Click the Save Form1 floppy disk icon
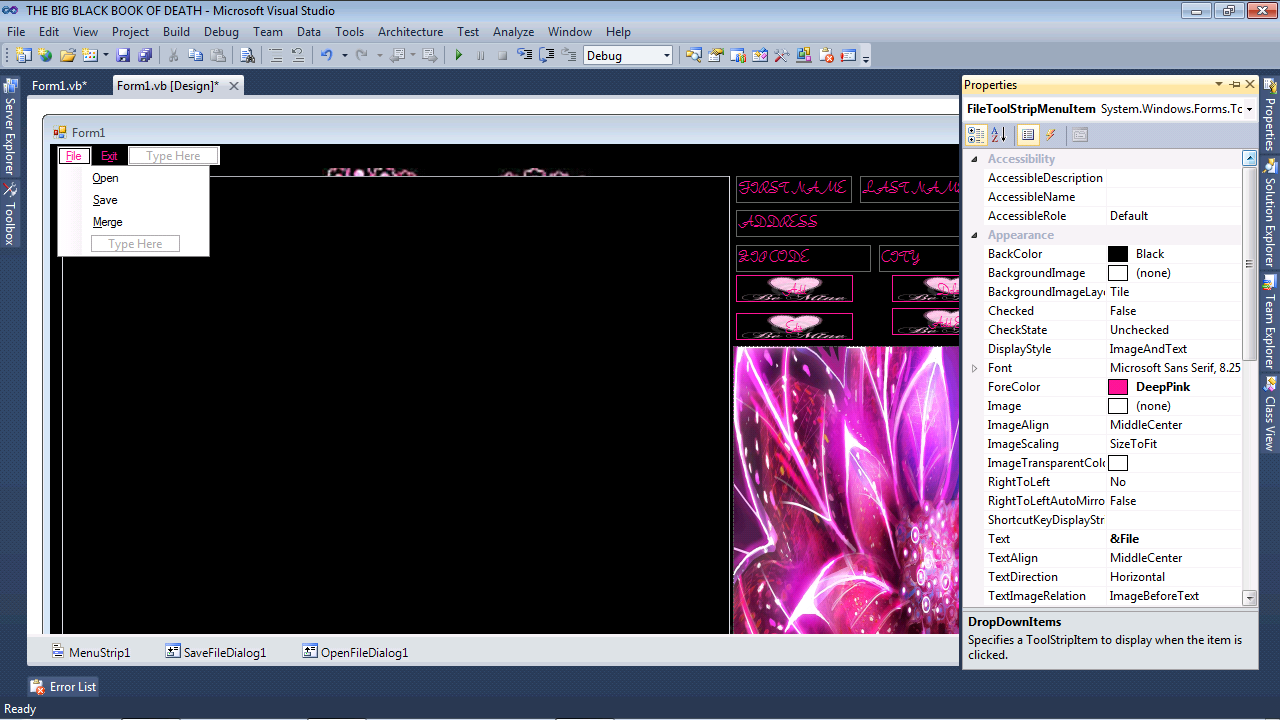 tap(123, 56)
